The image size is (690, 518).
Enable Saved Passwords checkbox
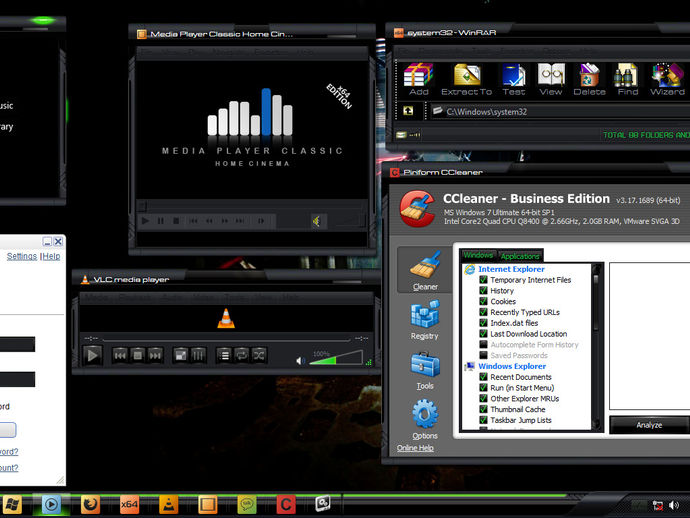coord(483,355)
